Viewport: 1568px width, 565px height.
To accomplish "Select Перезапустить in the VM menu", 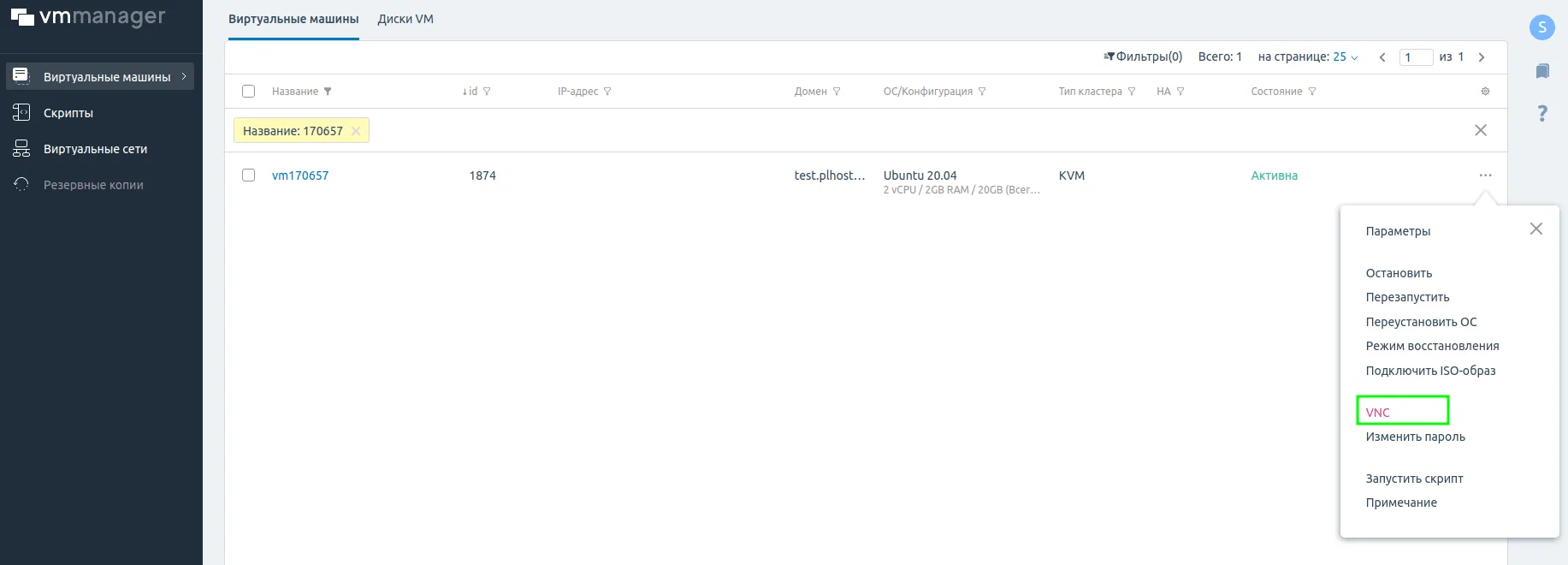I will point(1407,297).
